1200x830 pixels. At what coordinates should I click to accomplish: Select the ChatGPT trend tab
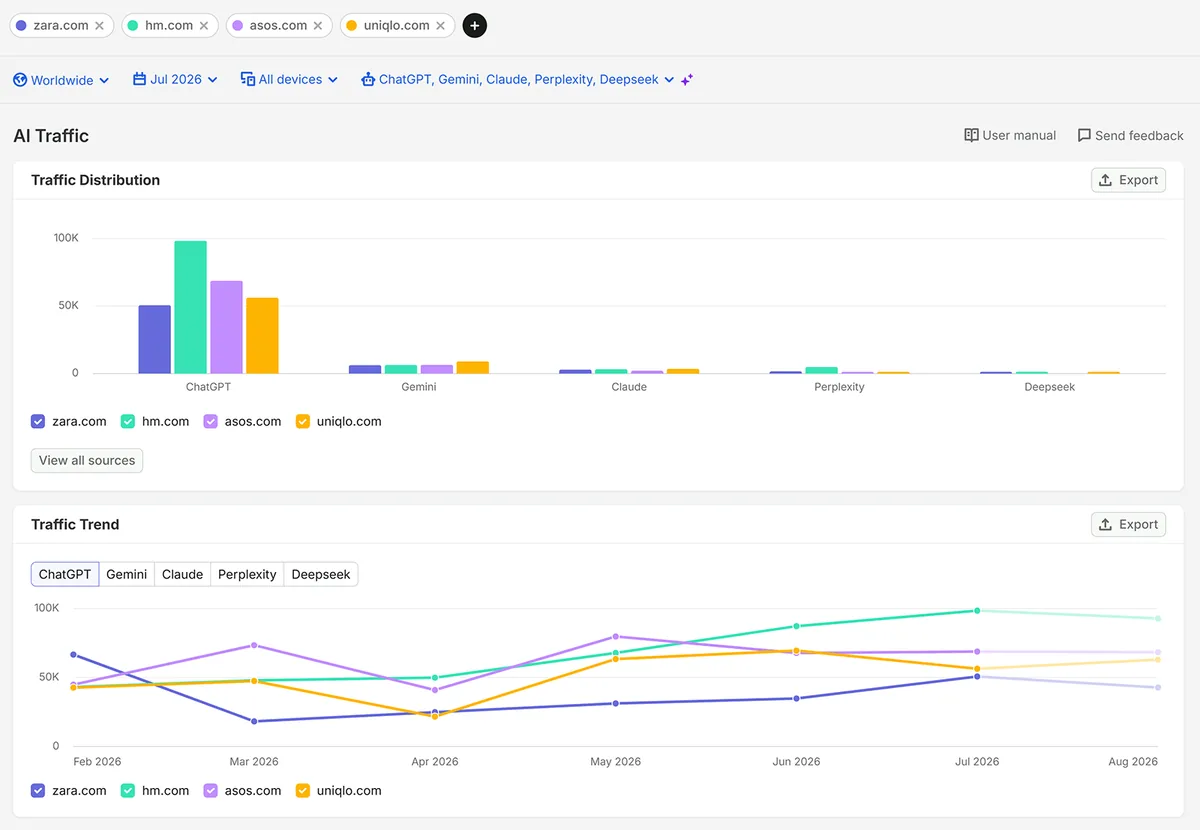click(x=65, y=574)
